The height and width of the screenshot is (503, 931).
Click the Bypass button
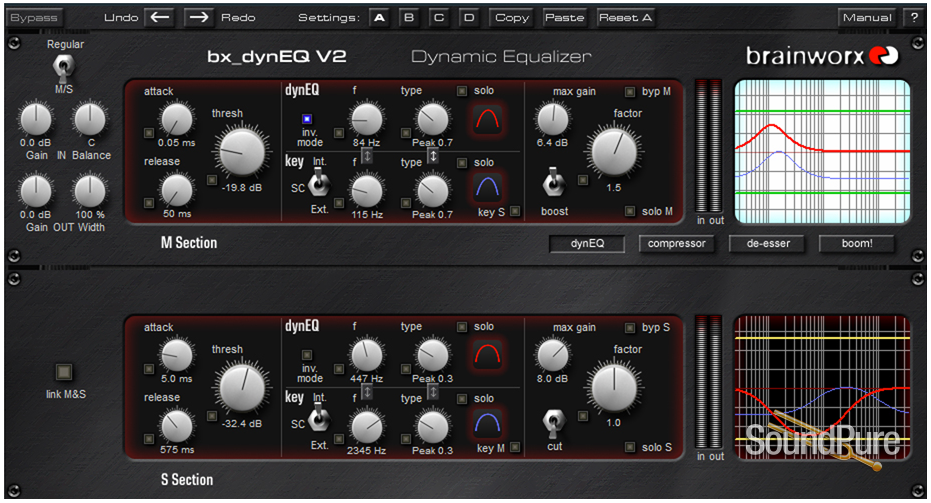coord(34,17)
